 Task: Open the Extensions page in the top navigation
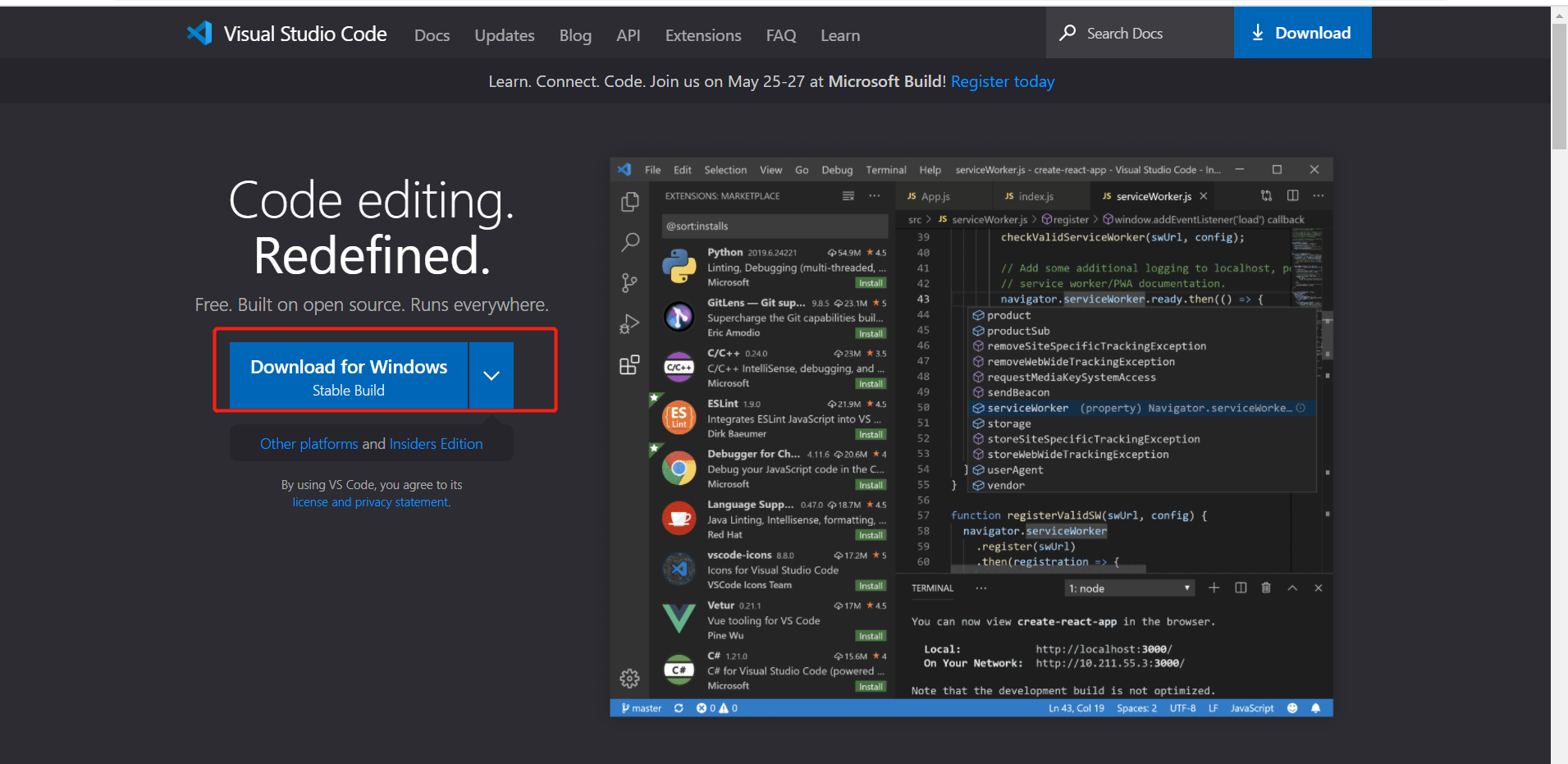702,35
